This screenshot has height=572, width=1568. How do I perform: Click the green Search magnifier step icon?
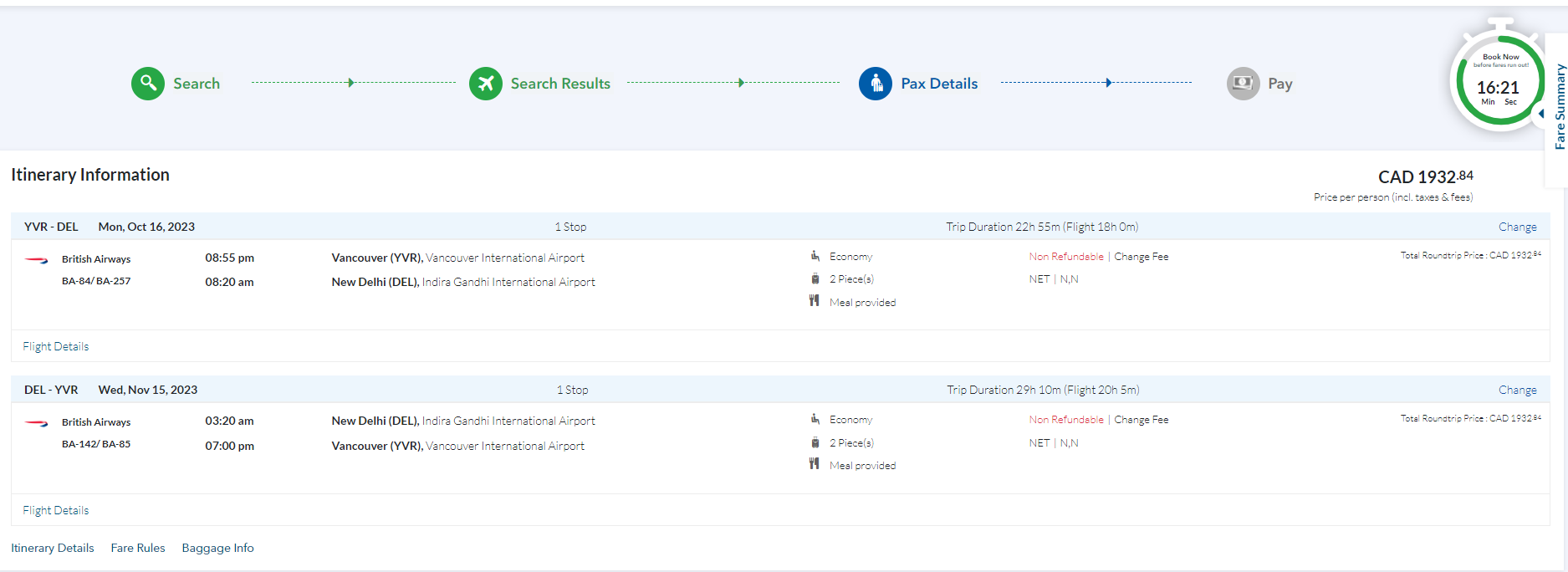pyautogui.click(x=148, y=84)
